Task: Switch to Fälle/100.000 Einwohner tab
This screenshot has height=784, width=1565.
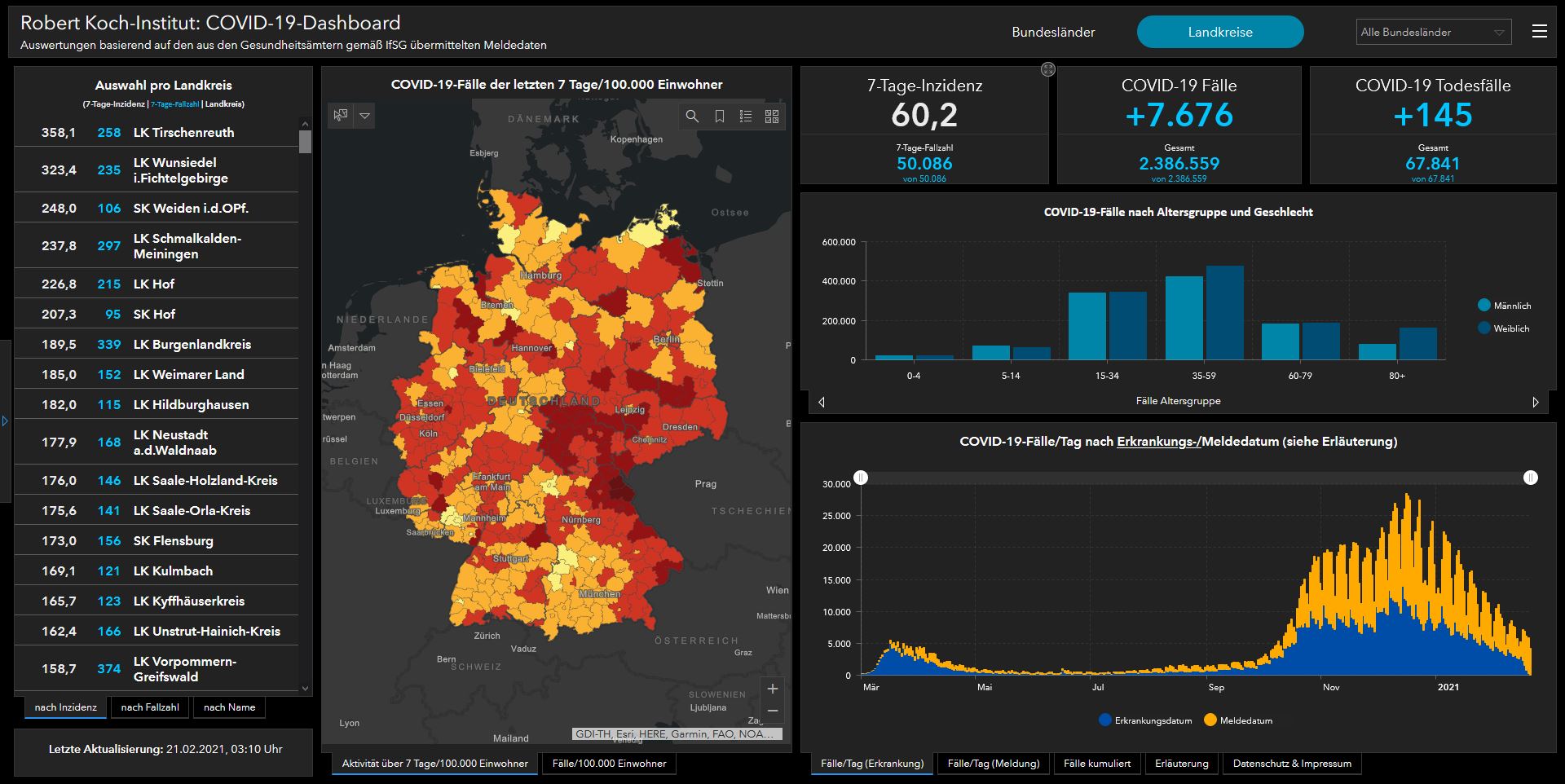Action: [x=609, y=764]
